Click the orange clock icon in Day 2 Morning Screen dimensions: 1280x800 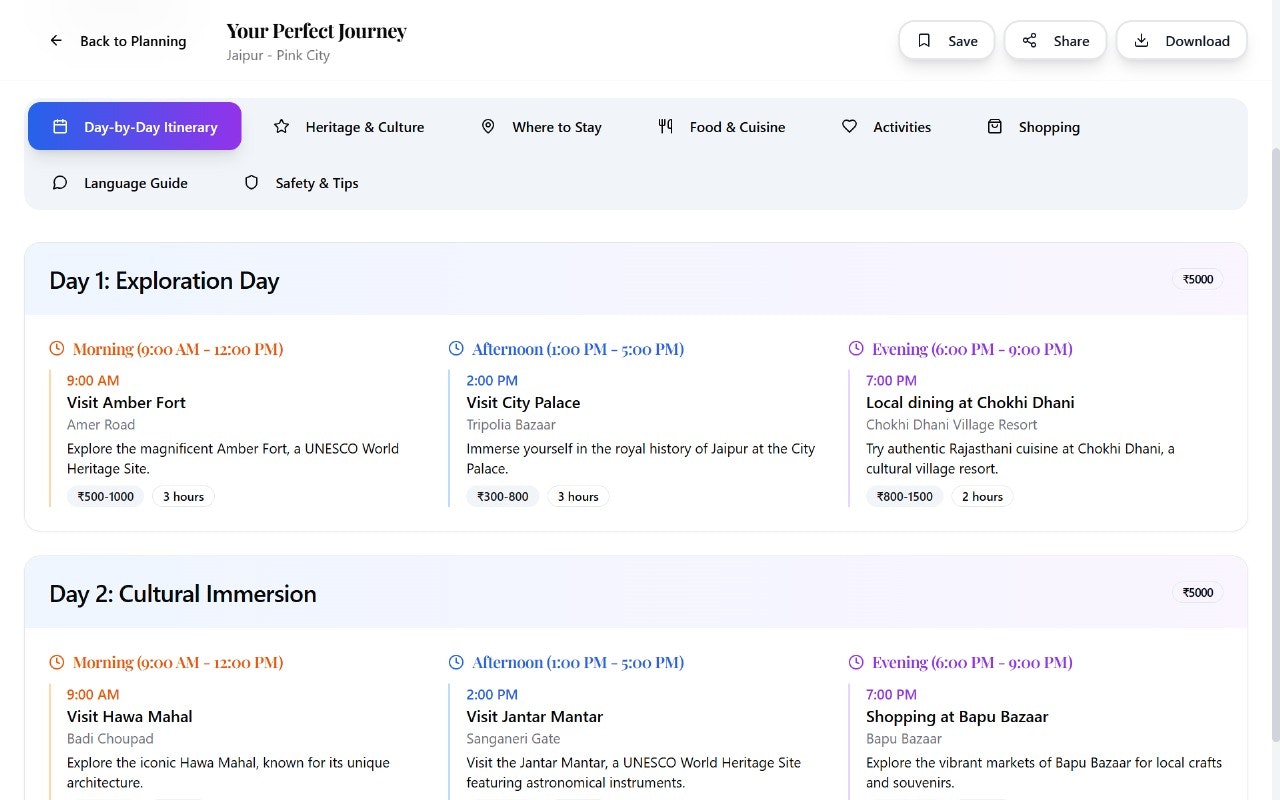[x=57, y=662]
